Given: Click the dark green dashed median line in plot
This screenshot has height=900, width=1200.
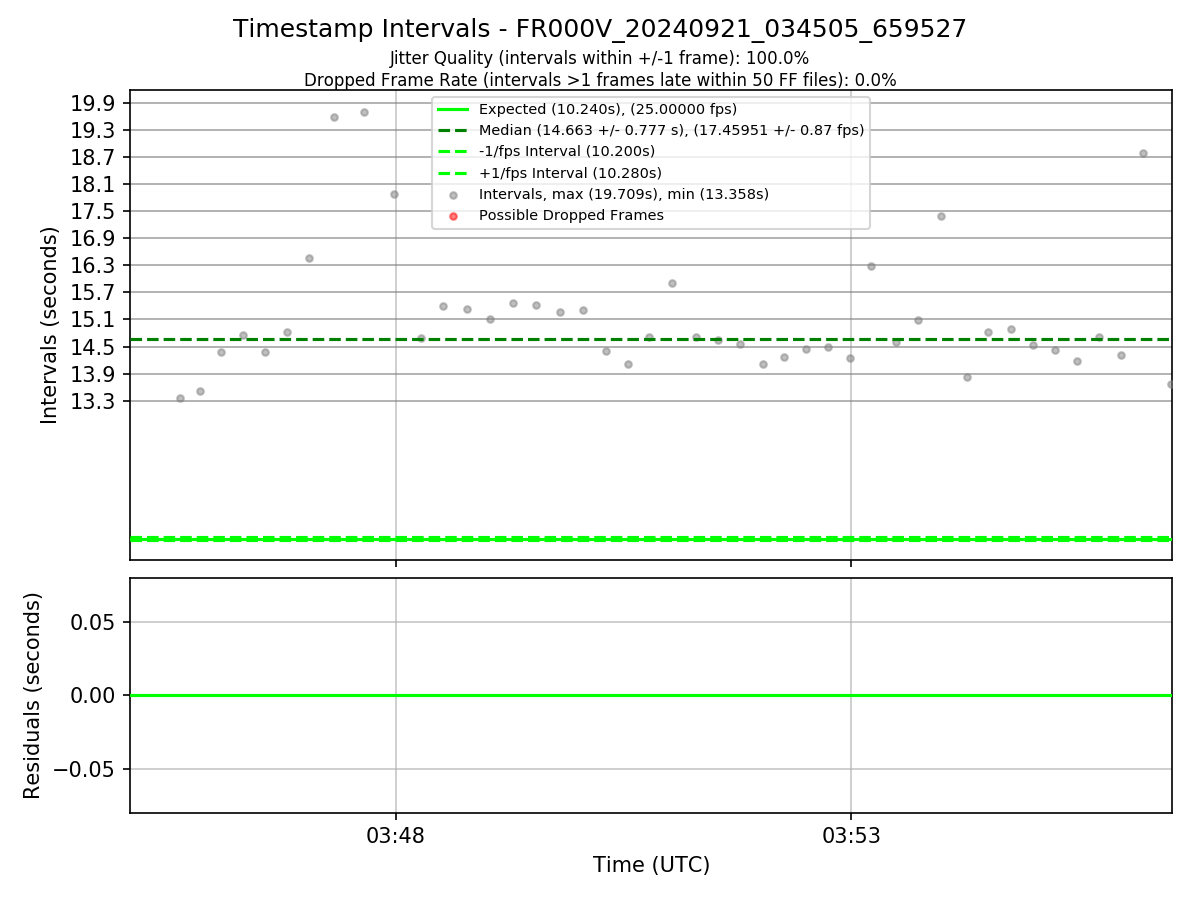Looking at the screenshot, I should pyautogui.click(x=651, y=340).
